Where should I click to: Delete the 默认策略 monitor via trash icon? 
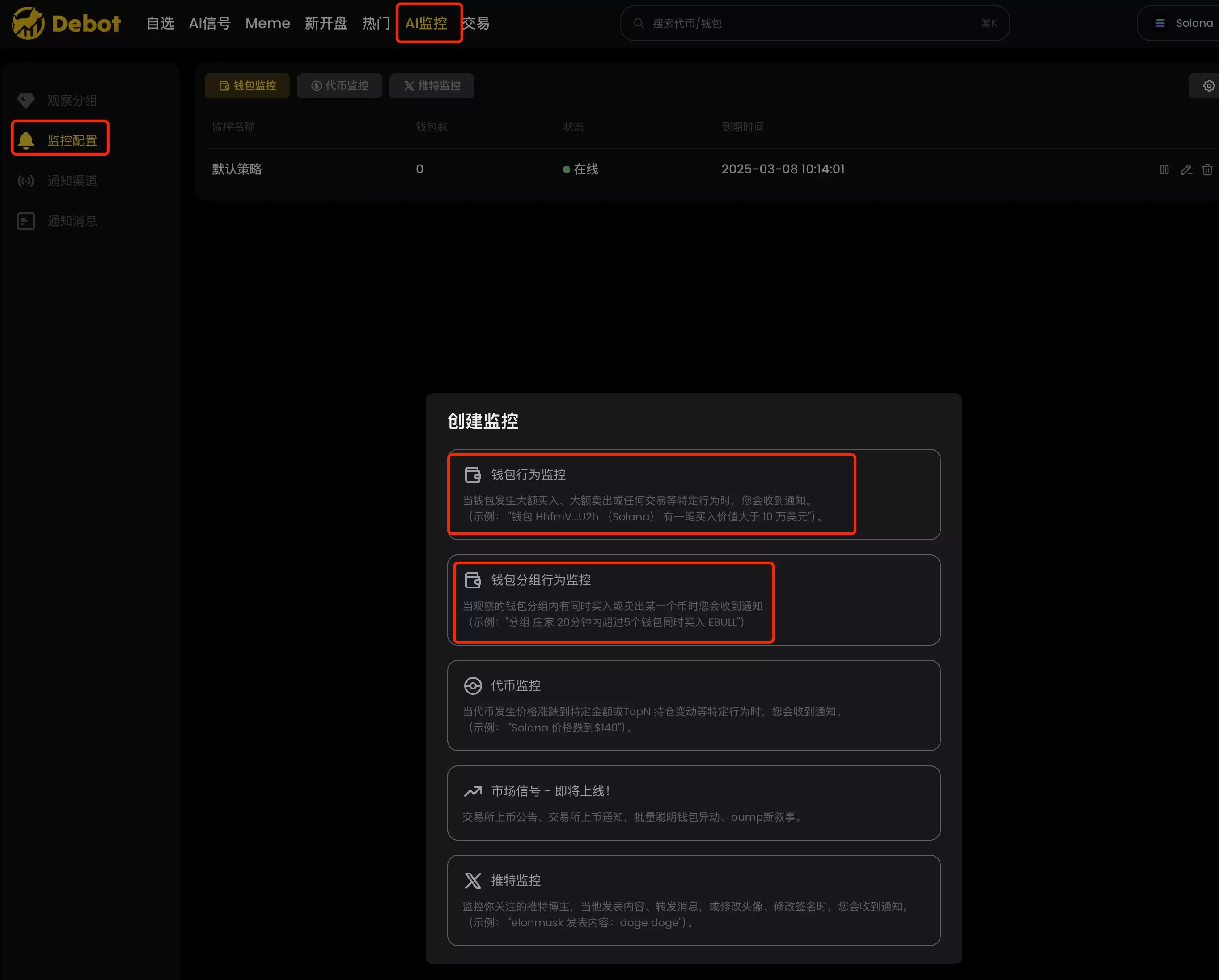pyautogui.click(x=1207, y=169)
